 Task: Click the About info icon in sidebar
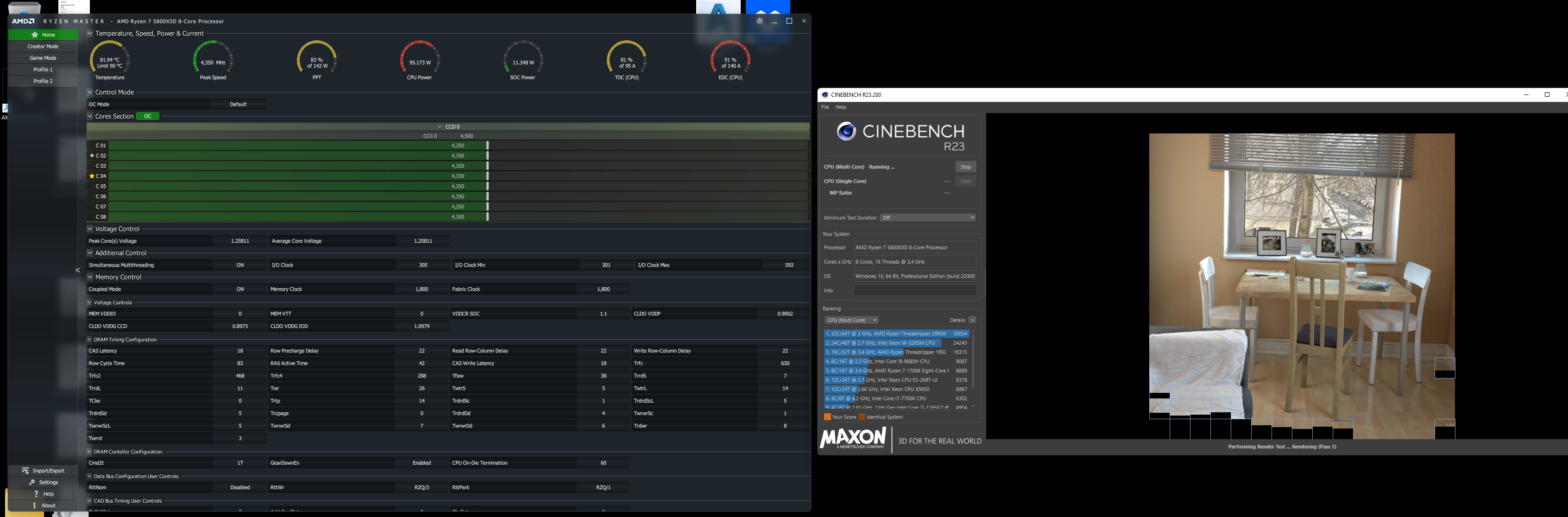35,505
